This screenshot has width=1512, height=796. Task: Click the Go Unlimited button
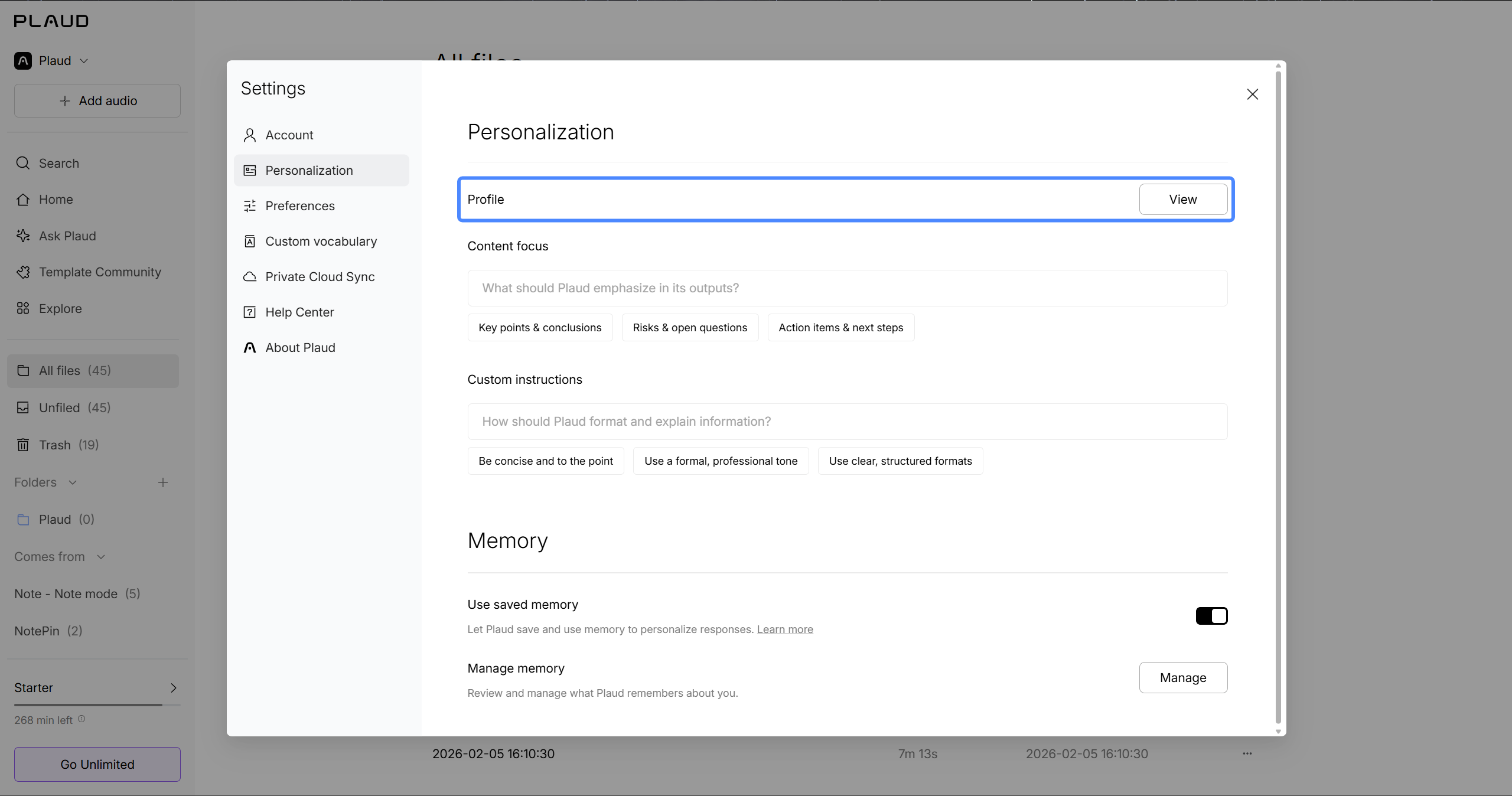coord(97,765)
